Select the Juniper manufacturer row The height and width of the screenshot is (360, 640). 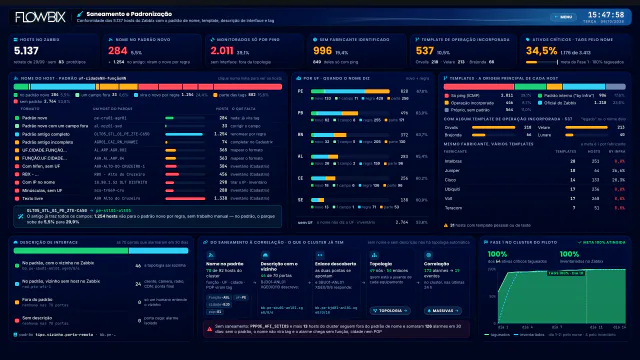tap(535, 171)
